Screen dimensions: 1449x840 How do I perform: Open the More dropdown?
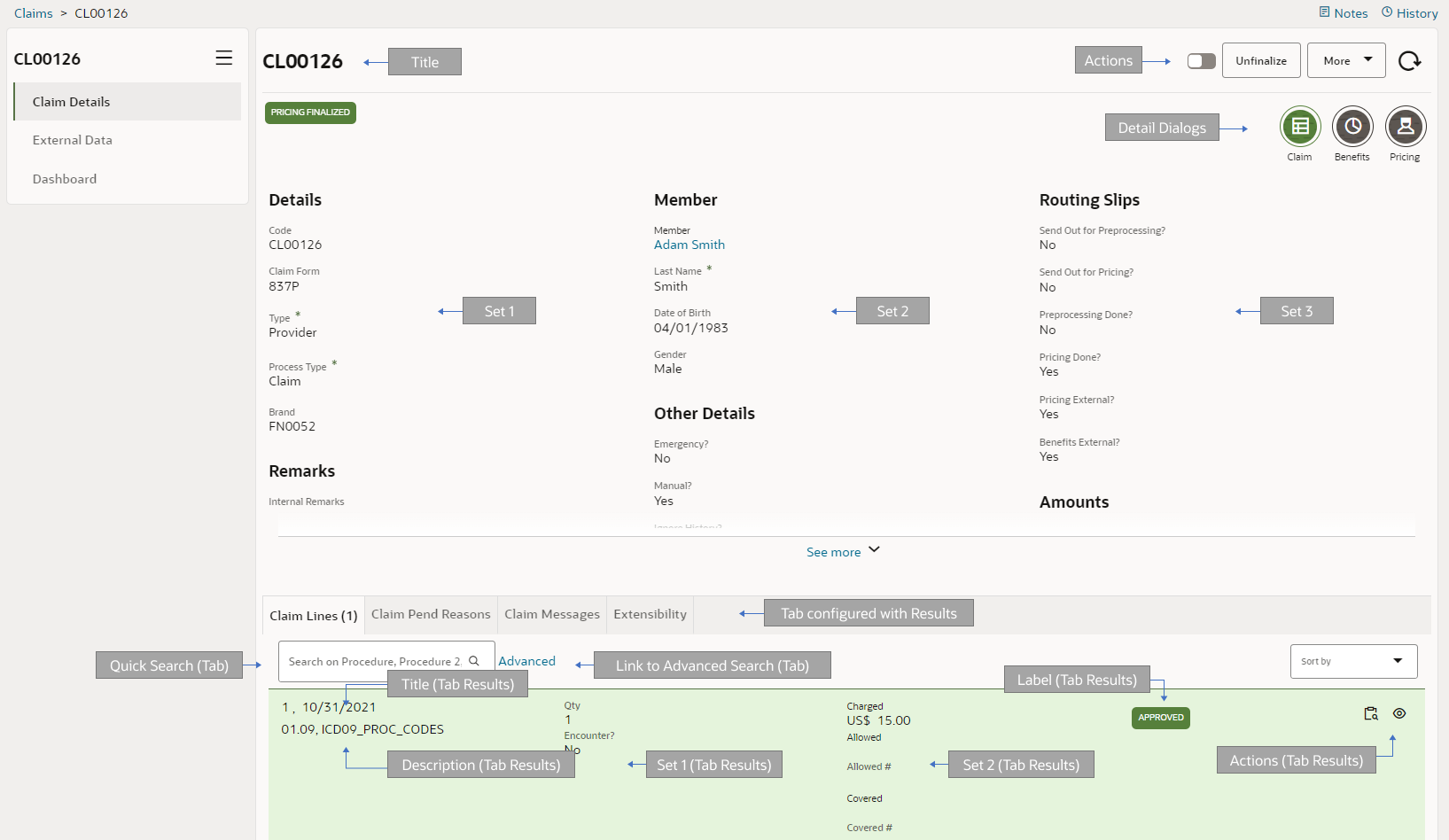click(x=1346, y=59)
